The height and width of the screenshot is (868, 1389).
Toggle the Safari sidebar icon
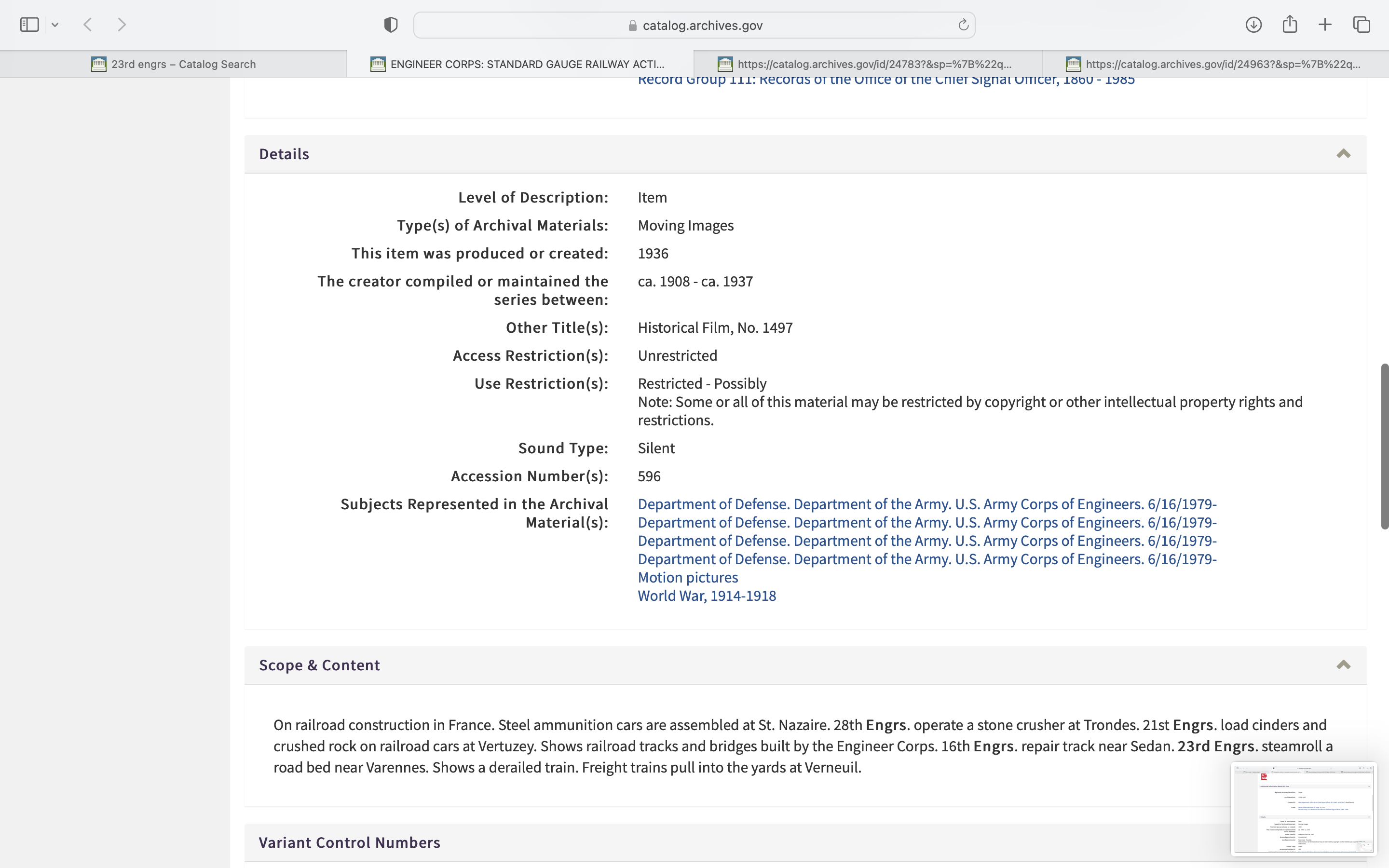click(x=29, y=25)
